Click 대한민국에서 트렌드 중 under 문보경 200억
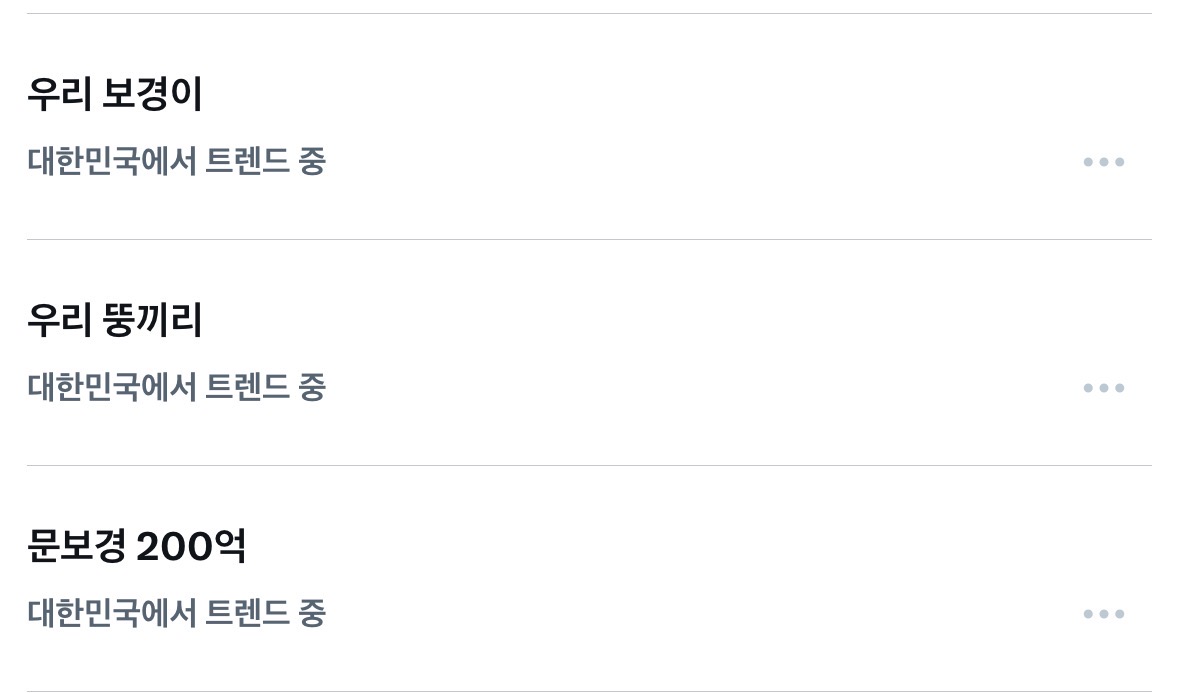The height and width of the screenshot is (693, 1179). pos(176,614)
